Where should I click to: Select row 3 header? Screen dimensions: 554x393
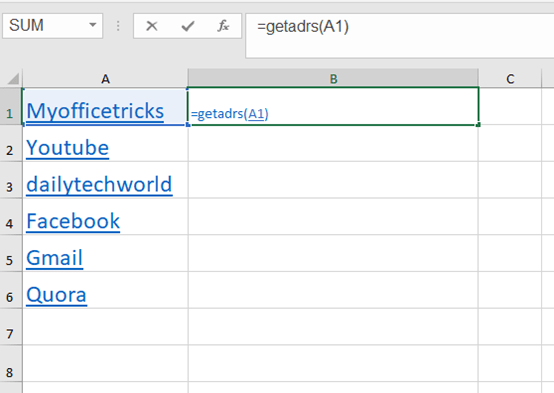[x=11, y=180]
